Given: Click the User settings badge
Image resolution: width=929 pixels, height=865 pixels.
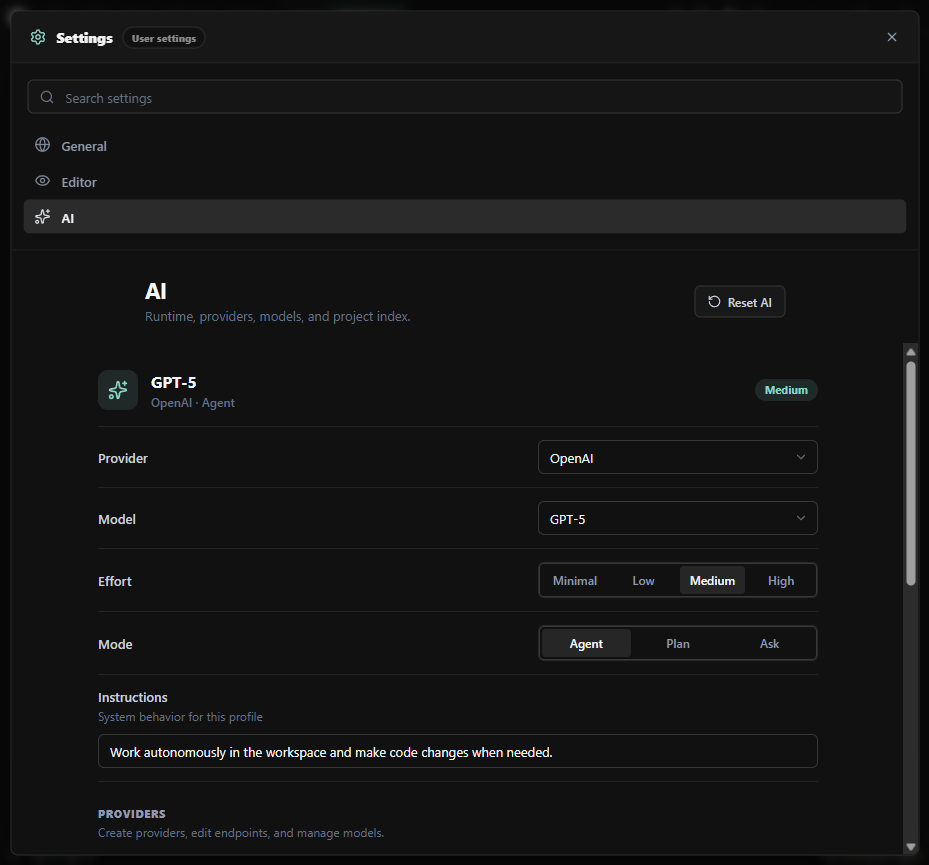Looking at the screenshot, I should (x=164, y=38).
